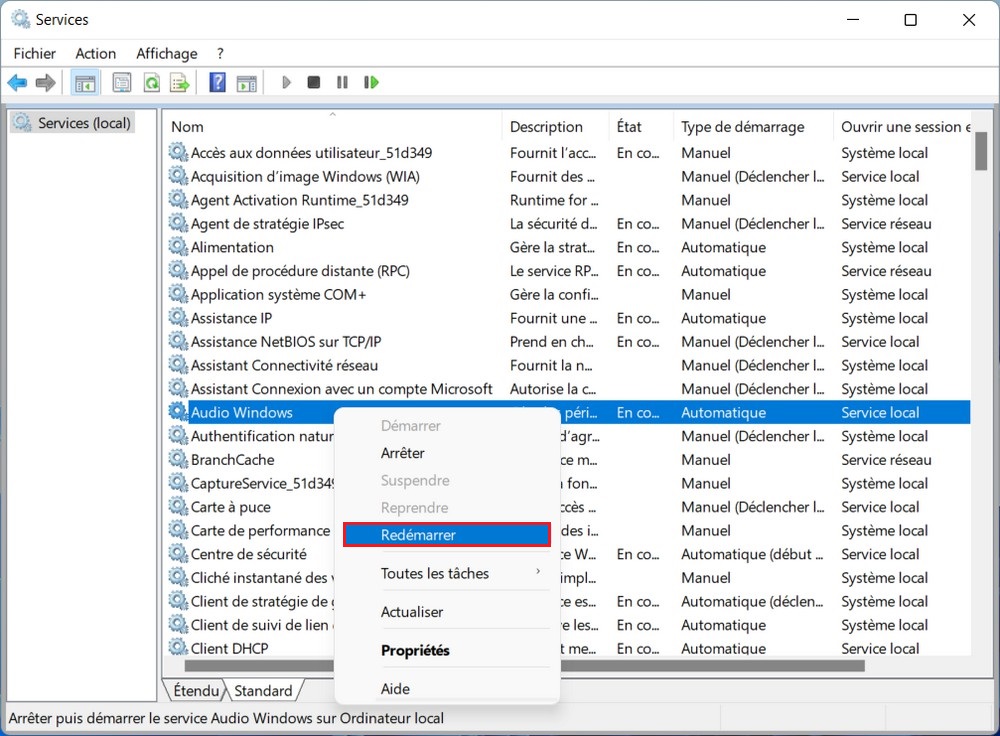Choose Aide in the context menu
1000x736 pixels.
446,688
